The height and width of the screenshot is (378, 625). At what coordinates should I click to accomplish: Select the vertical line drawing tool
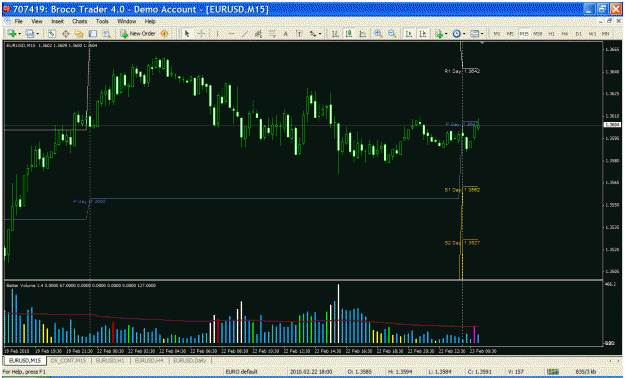217,34
